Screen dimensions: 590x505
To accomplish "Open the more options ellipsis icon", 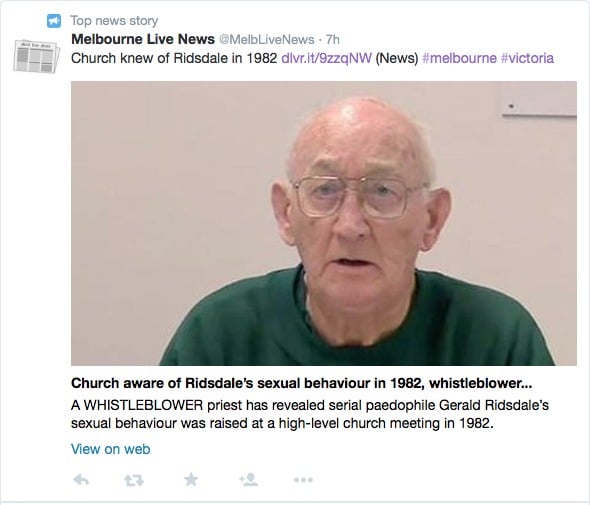I will point(303,480).
